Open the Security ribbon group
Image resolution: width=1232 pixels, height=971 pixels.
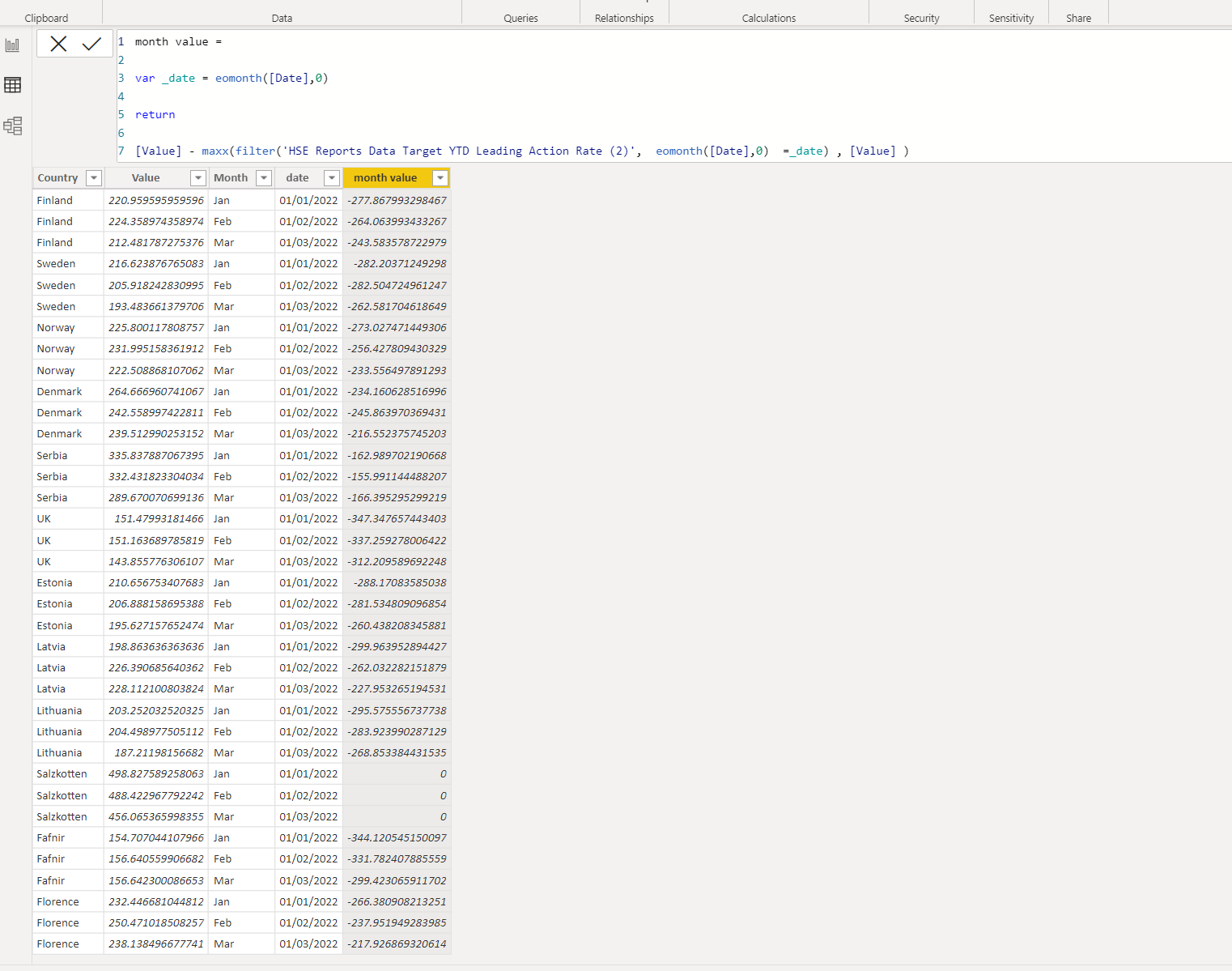[921, 18]
